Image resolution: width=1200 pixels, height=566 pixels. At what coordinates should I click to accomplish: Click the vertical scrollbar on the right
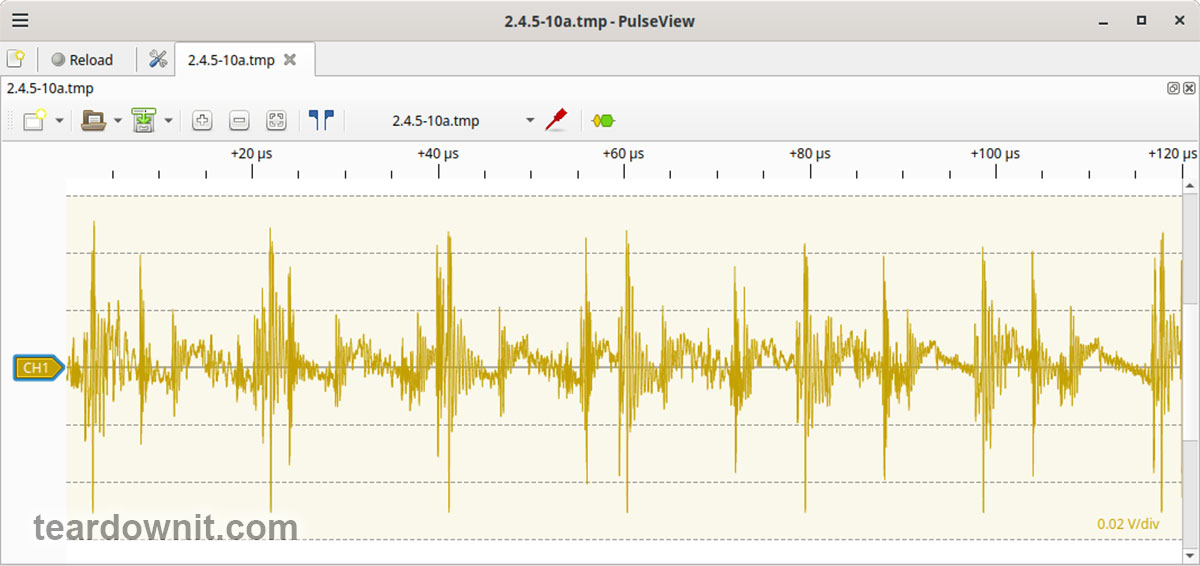click(x=1190, y=372)
